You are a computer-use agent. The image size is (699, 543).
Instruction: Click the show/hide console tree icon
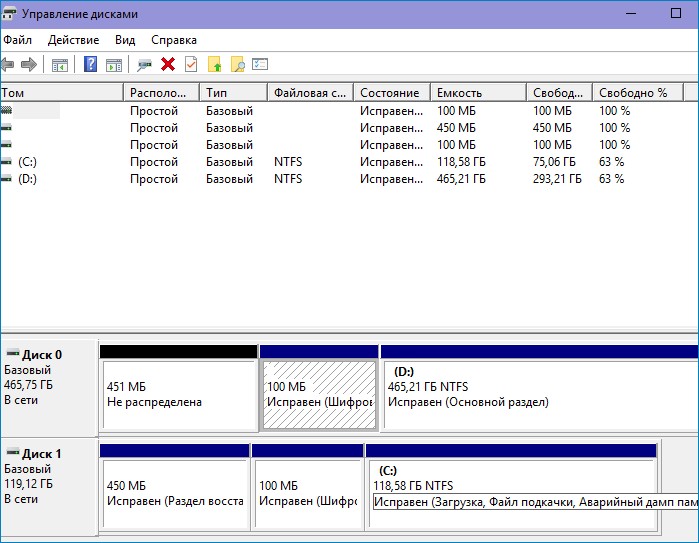tap(60, 65)
